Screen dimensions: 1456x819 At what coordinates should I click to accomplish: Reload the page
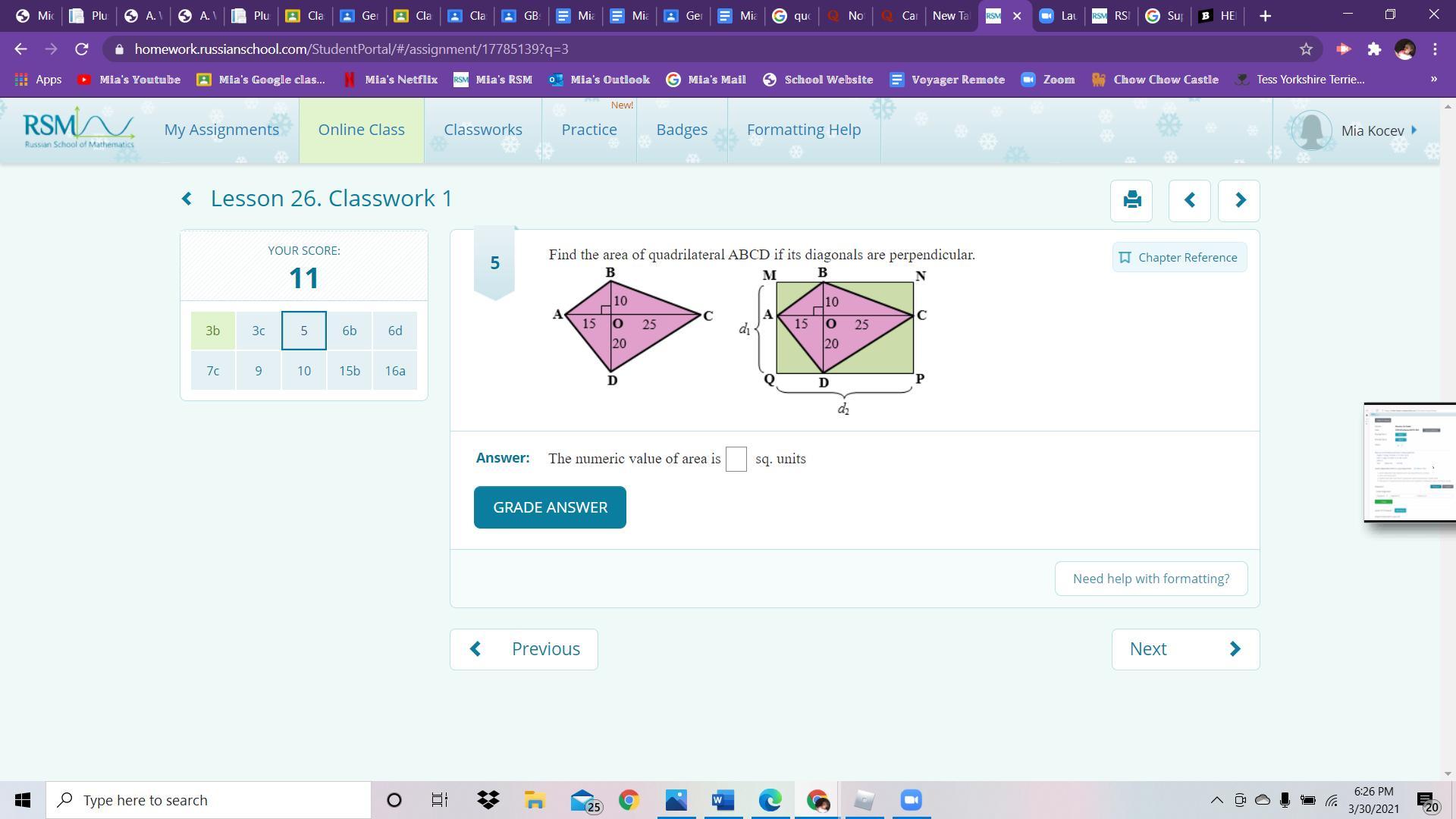click(x=82, y=49)
